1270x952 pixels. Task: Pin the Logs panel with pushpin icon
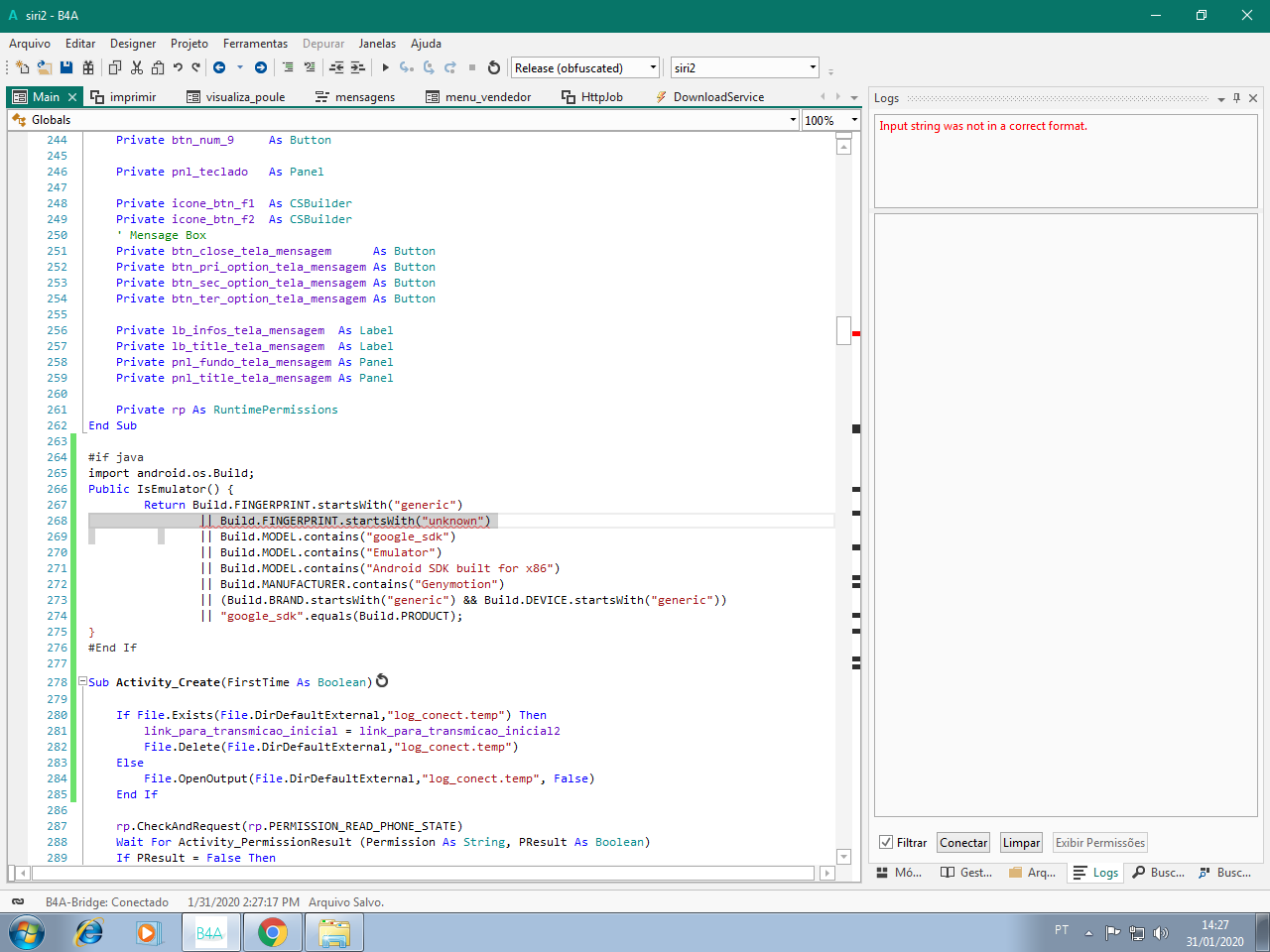[x=1236, y=98]
